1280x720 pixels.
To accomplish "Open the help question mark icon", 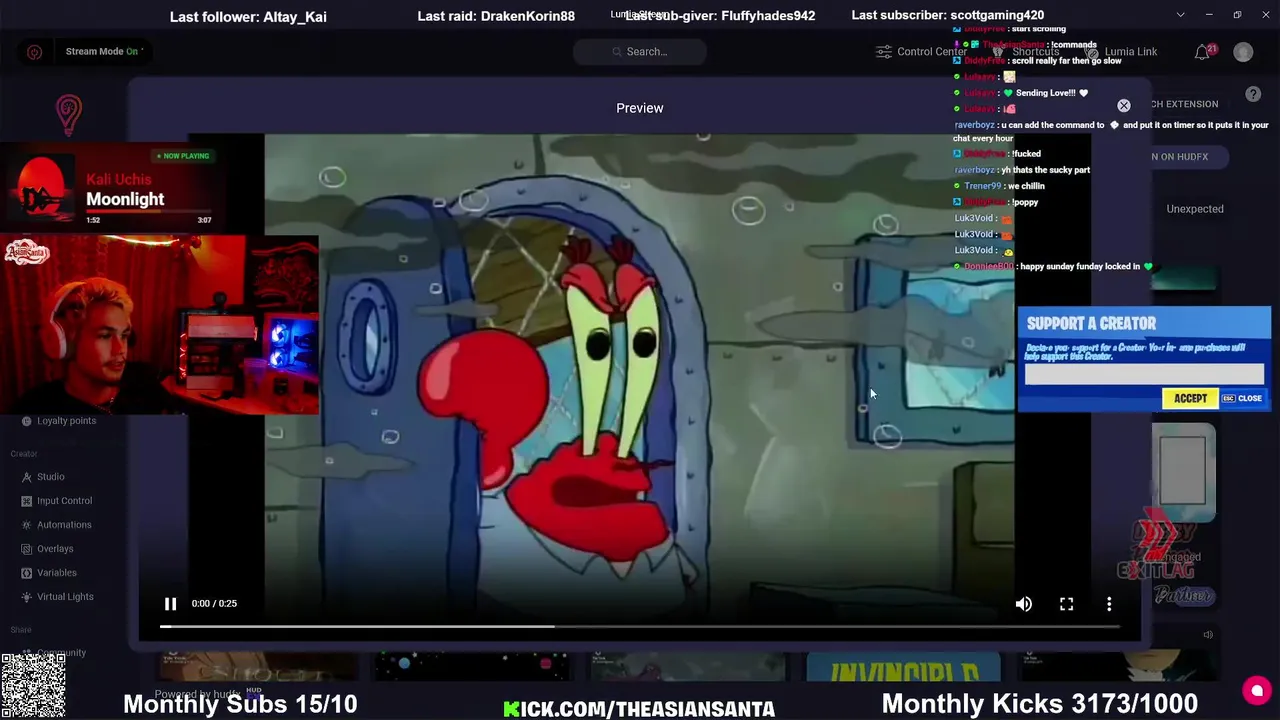I will click(1253, 94).
